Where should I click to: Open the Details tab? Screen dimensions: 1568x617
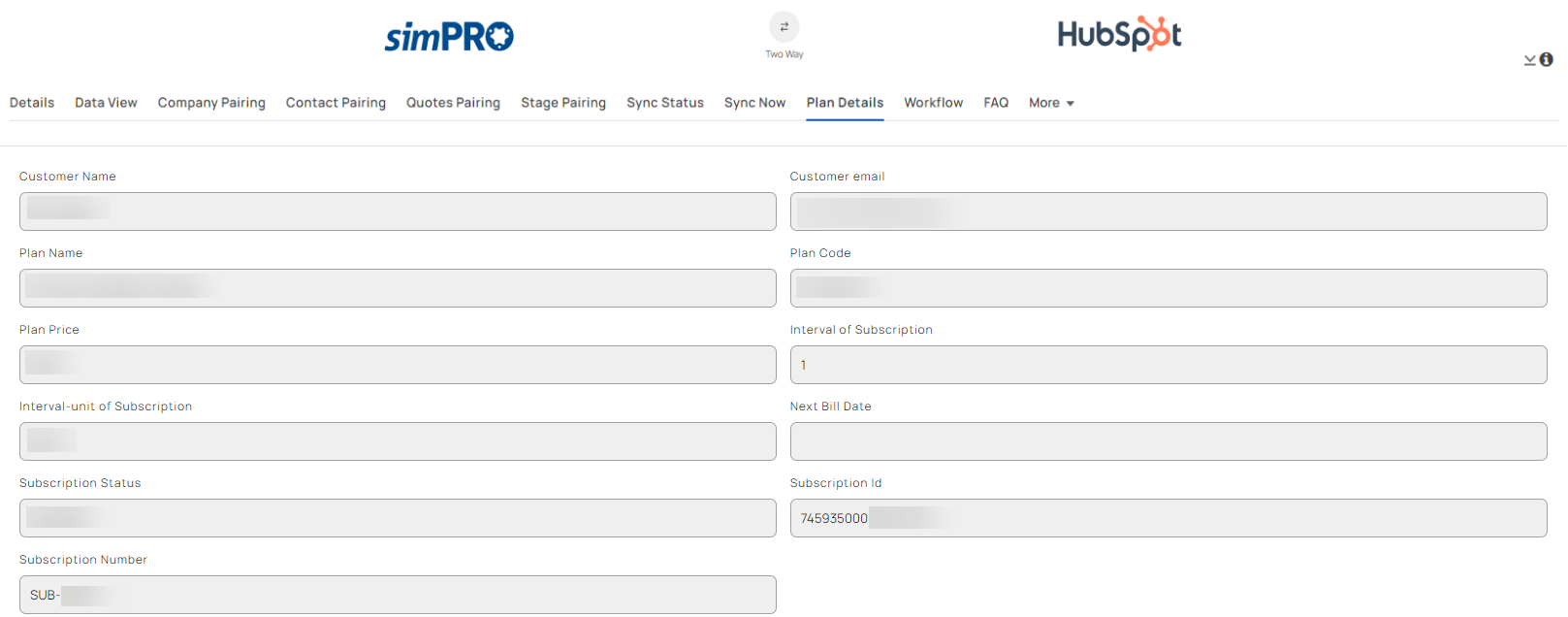coord(32,103)
